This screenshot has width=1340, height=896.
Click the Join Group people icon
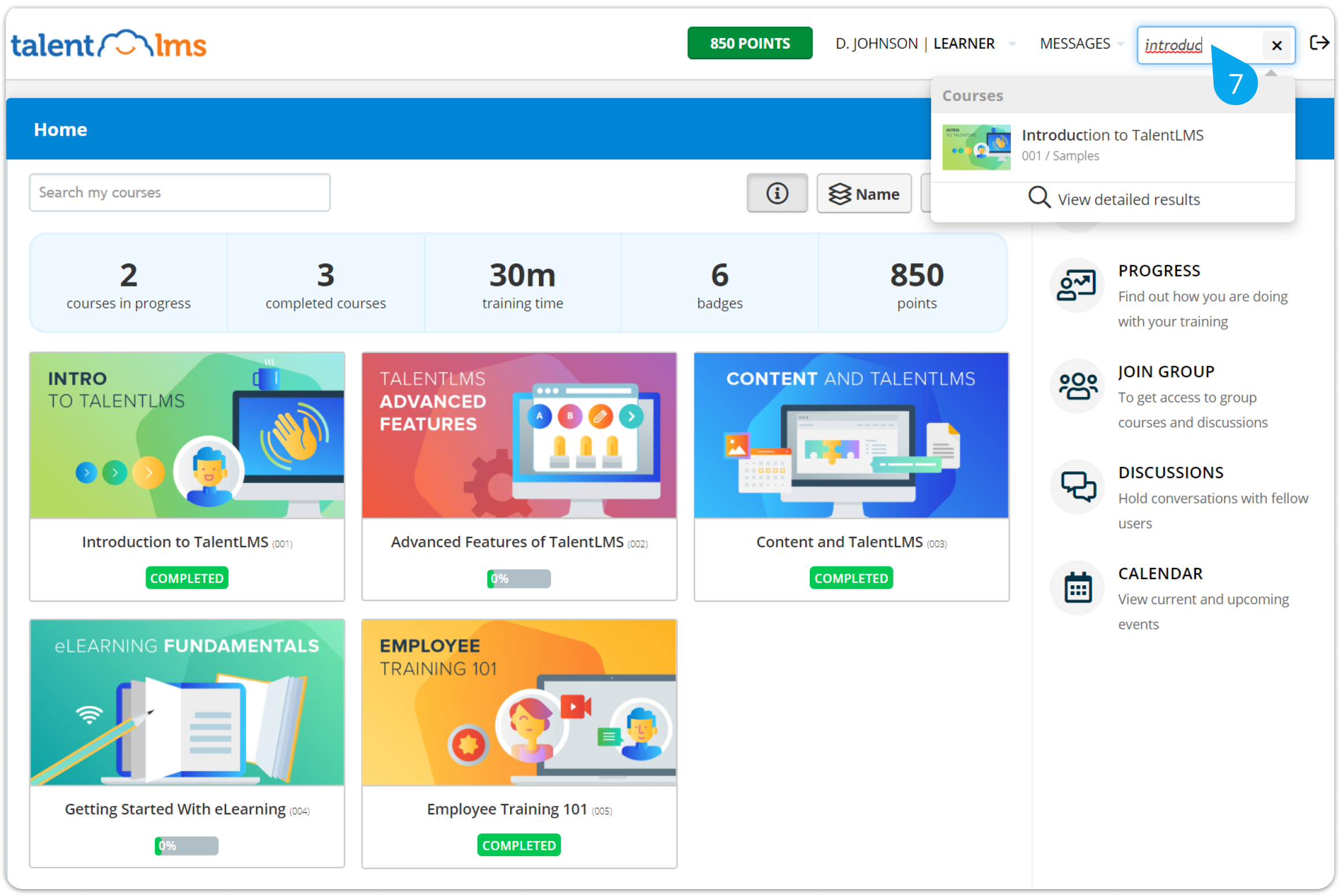tap(1077, 386)
